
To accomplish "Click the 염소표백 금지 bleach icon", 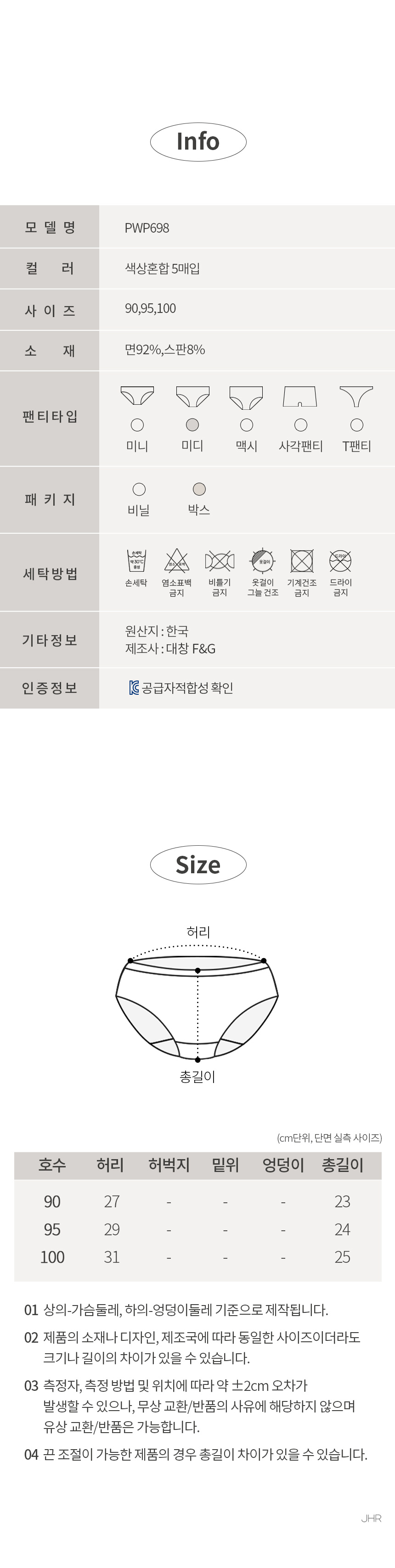I will tap(177, 561).
